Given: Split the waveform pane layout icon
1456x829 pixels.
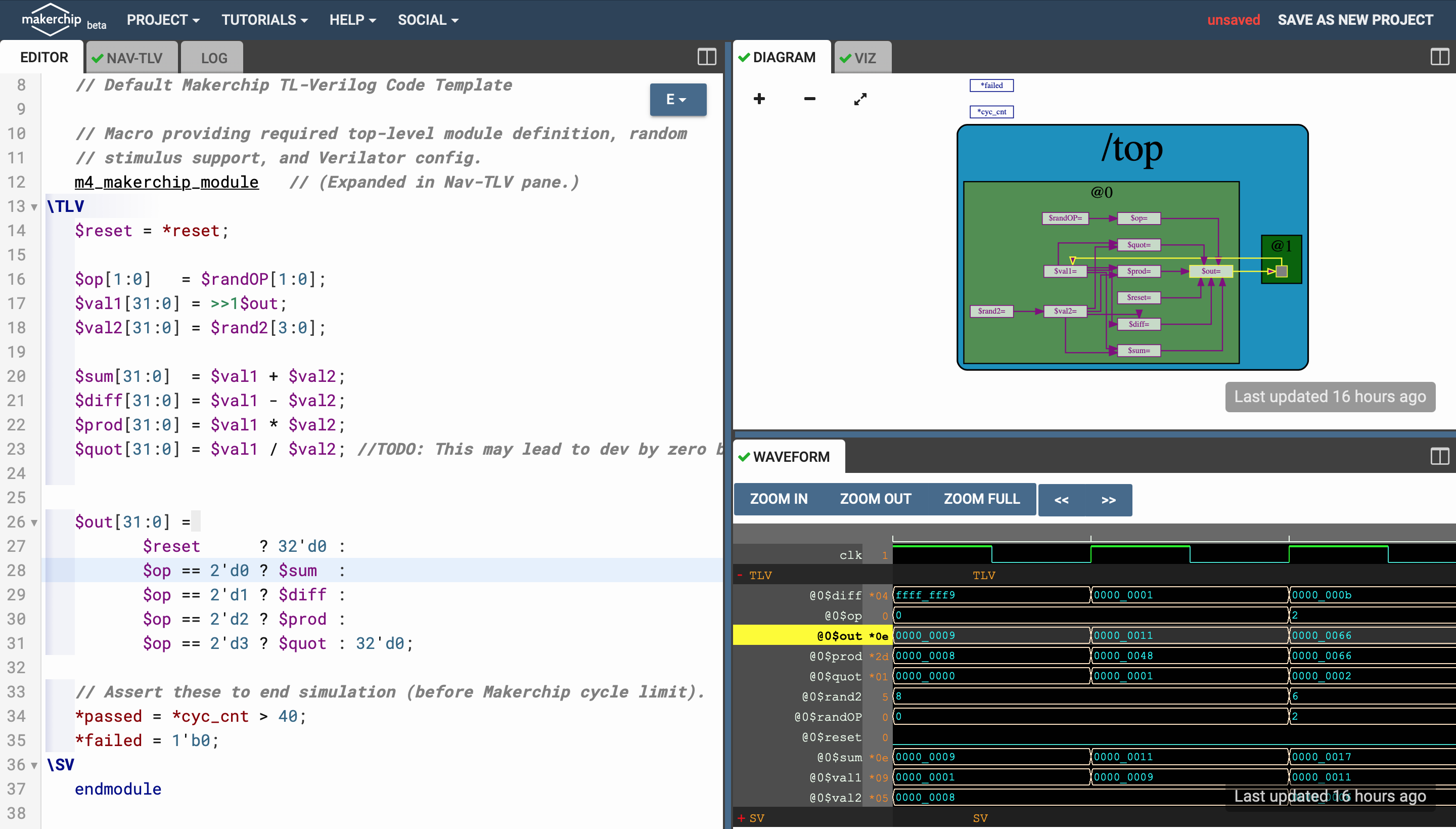Looking at the screenshot, I should coord(1439,456).
